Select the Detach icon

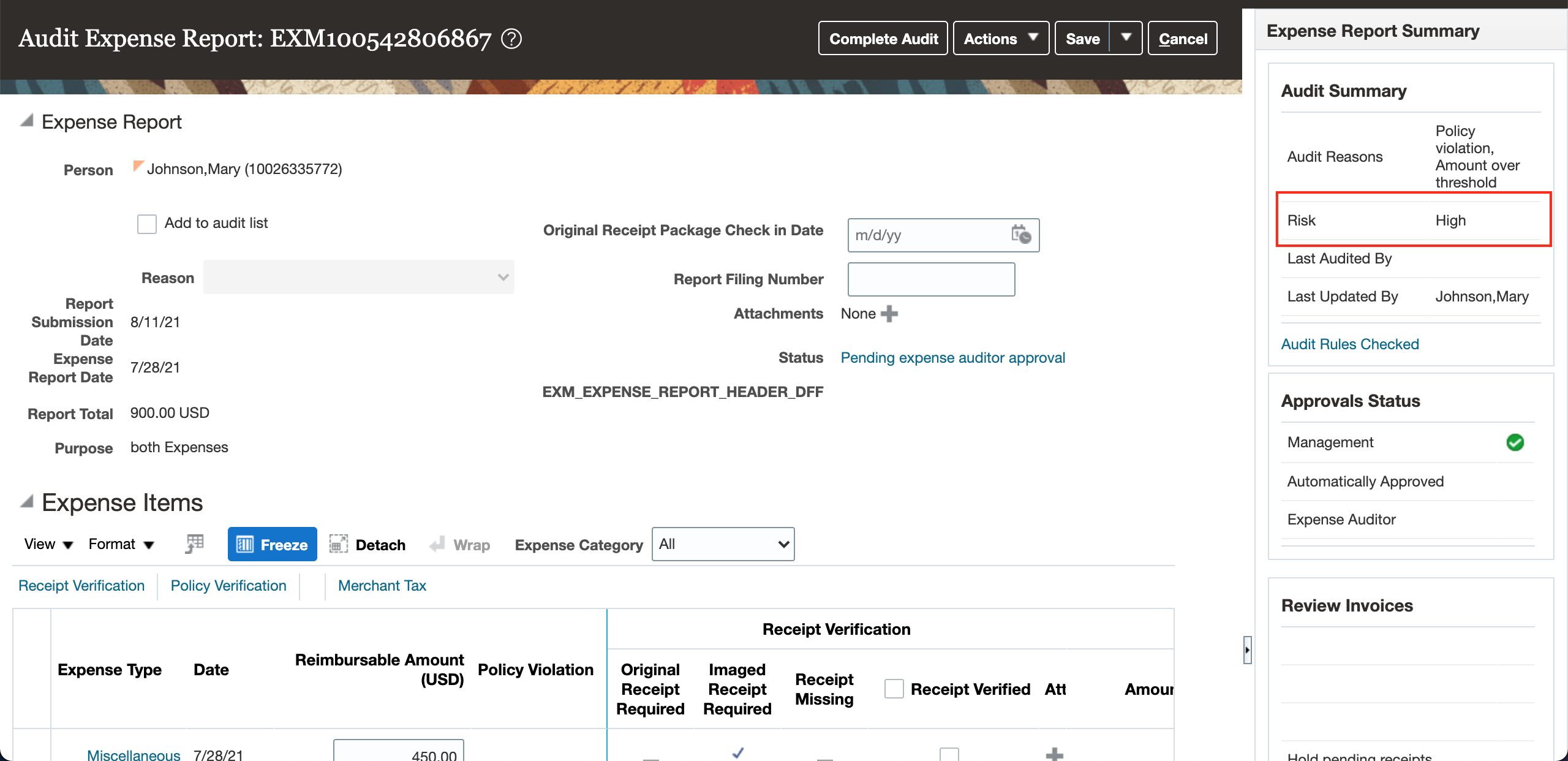pos(338,544)
